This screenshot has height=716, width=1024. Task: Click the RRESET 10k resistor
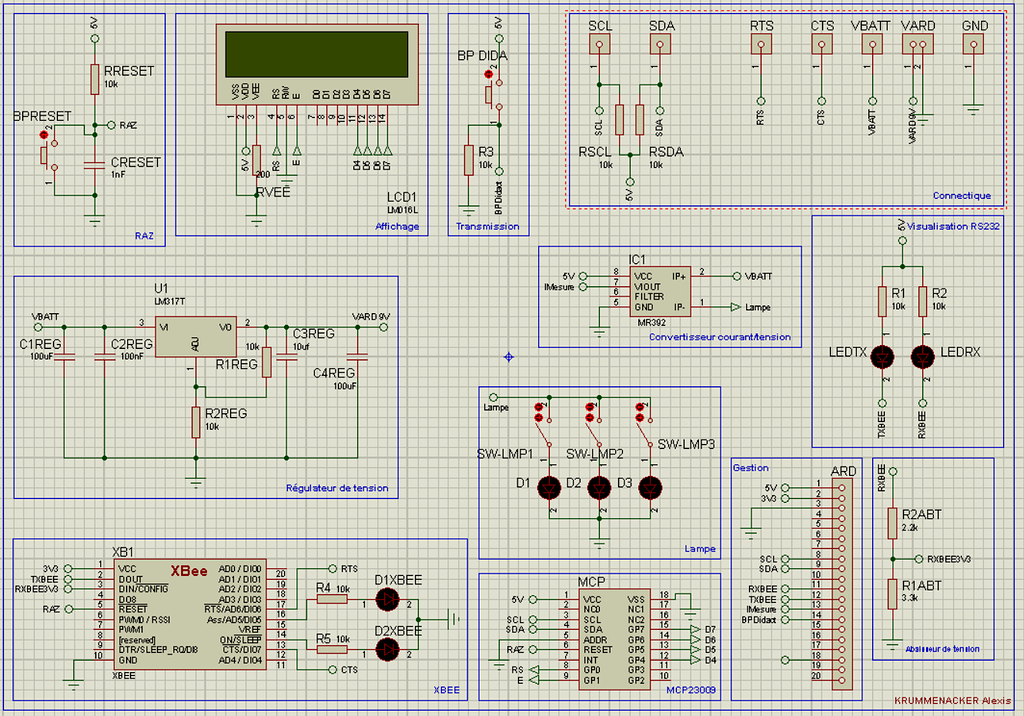[x=95, y=79]
